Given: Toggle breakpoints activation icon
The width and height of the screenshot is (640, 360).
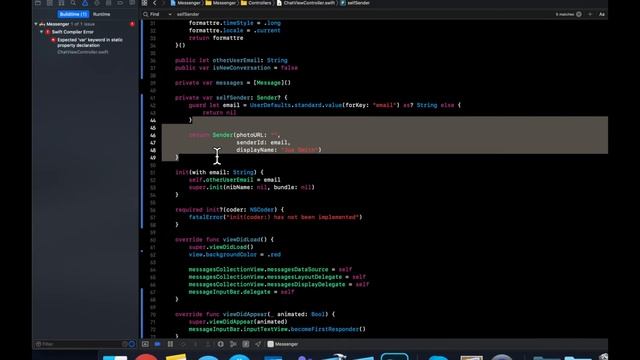Looking at the screenshot, I should click(x=158, y=344).
